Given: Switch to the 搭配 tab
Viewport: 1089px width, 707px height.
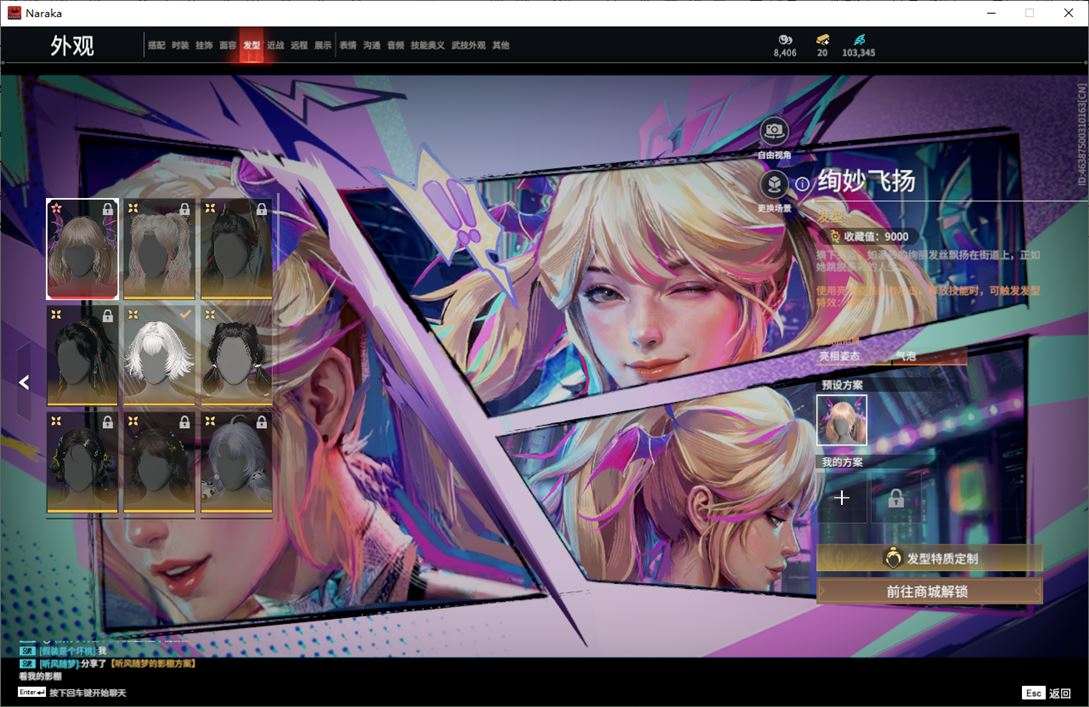Looking at the screenshot, I should click(x=156, y=45).
